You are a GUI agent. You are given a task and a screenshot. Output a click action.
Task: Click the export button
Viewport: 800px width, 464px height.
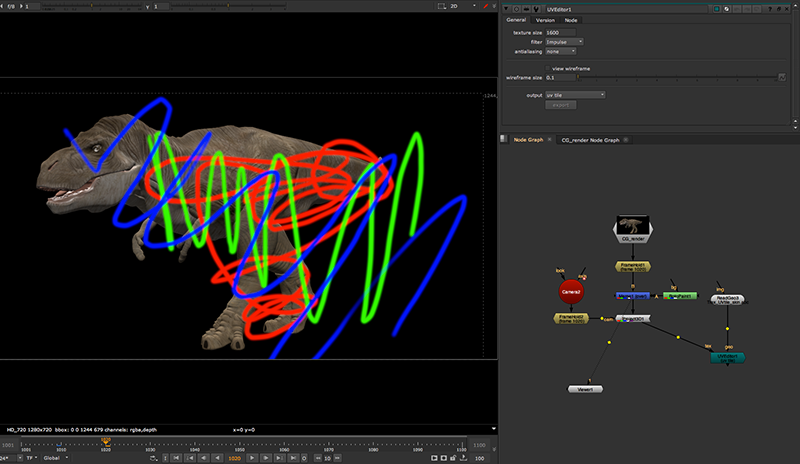560,104
